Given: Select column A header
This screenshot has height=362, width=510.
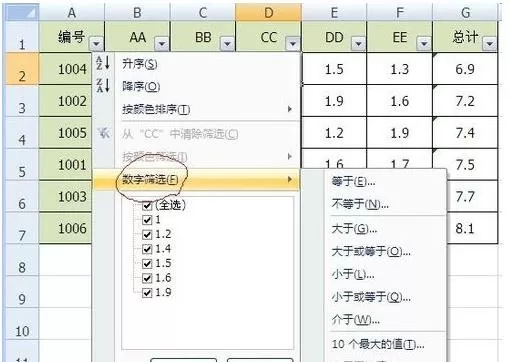Looking at the screenshot, I should click(72, 13).
